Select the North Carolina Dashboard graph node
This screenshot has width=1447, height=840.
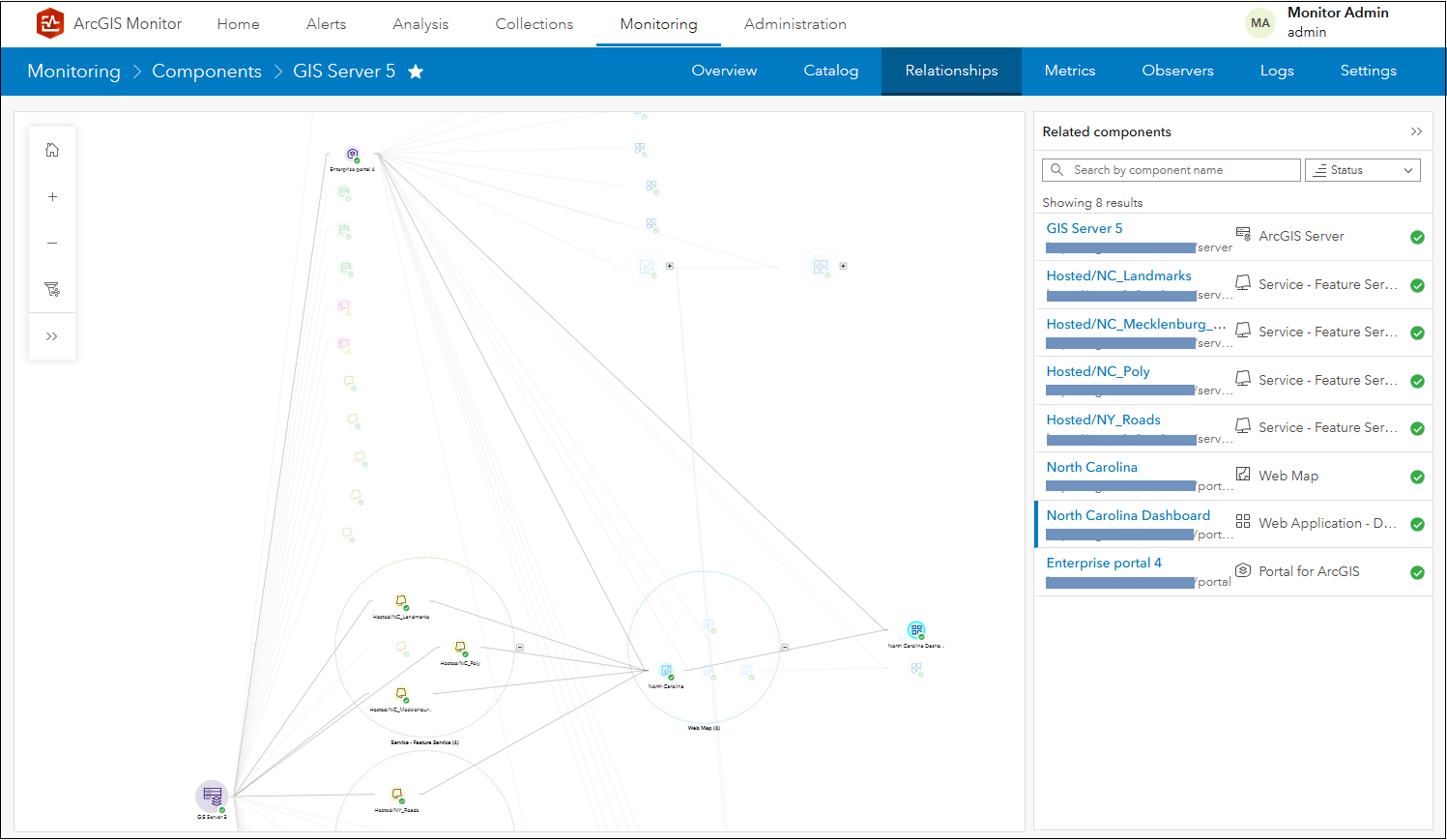point(916,630)
